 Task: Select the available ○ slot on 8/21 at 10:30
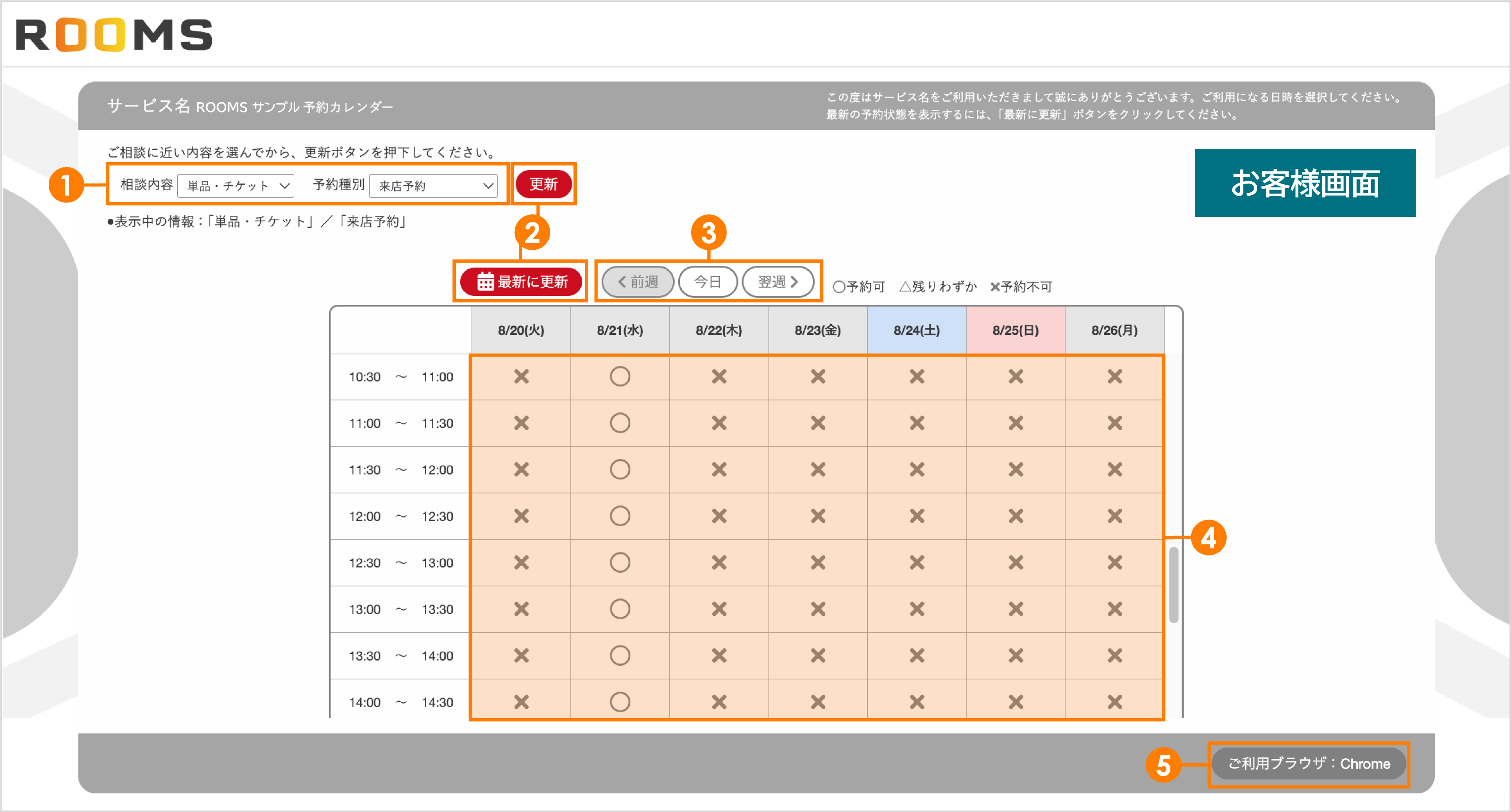620,377
